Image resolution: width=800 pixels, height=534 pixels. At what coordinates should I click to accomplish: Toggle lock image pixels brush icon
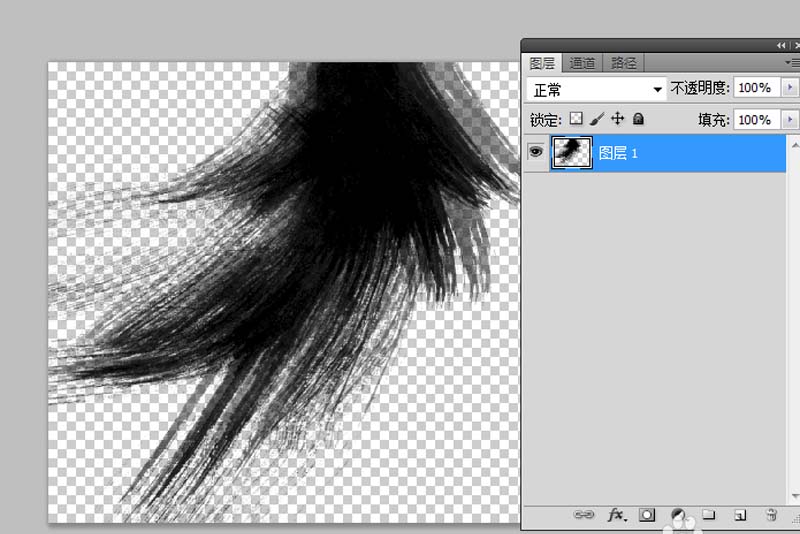point(597,119)
